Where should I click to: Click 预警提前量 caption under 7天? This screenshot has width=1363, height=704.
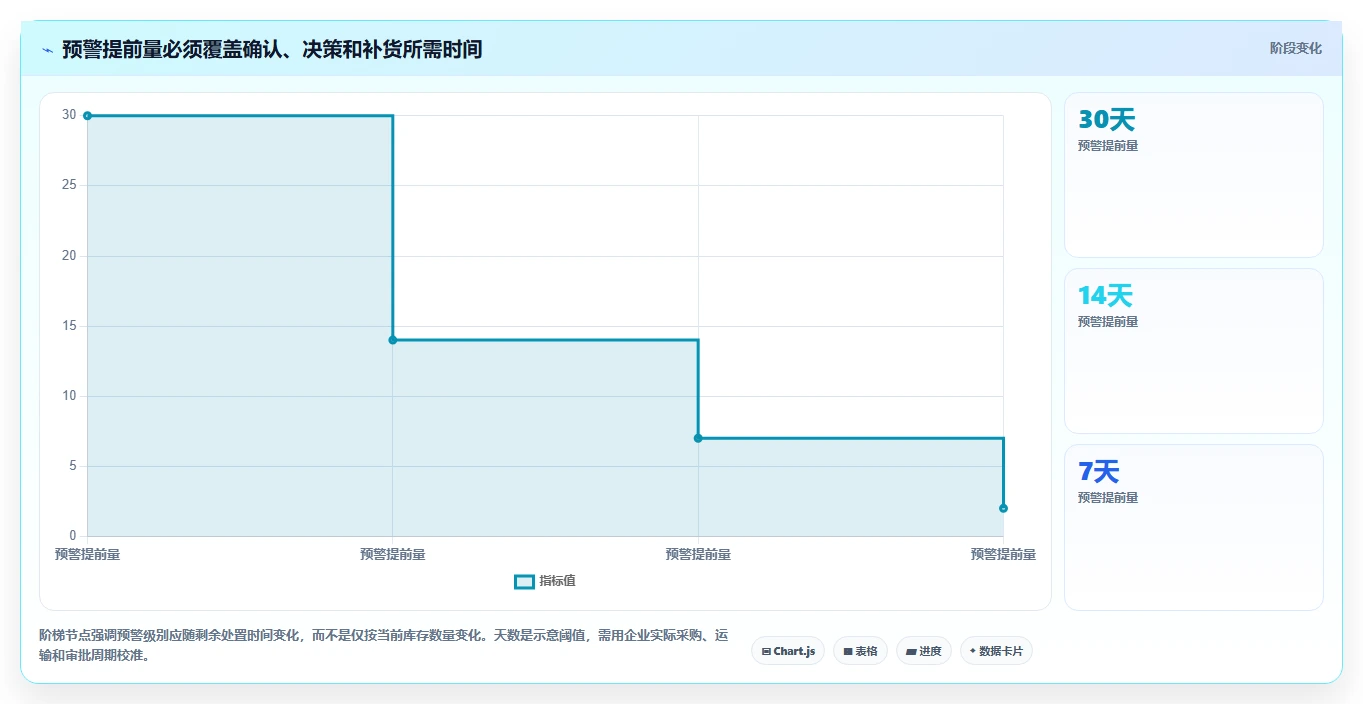(1108, 498)
